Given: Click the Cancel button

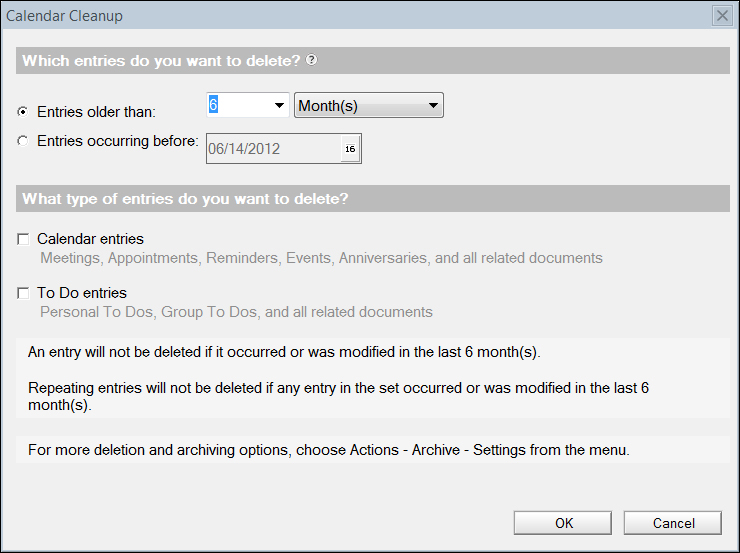Looking at the screenshot, I should [673, 523].
